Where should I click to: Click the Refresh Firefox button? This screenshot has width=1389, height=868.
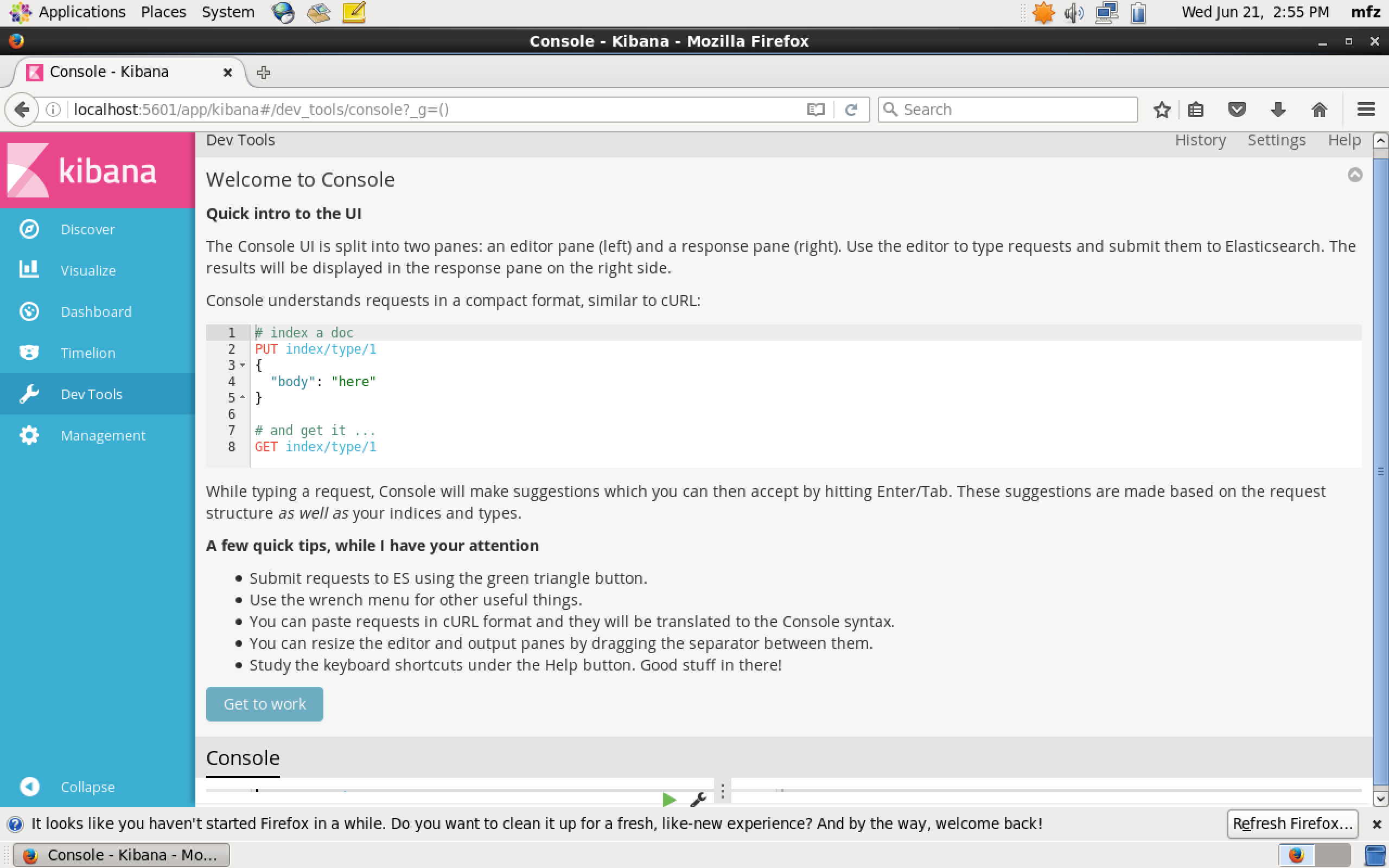pos(1292,824)
